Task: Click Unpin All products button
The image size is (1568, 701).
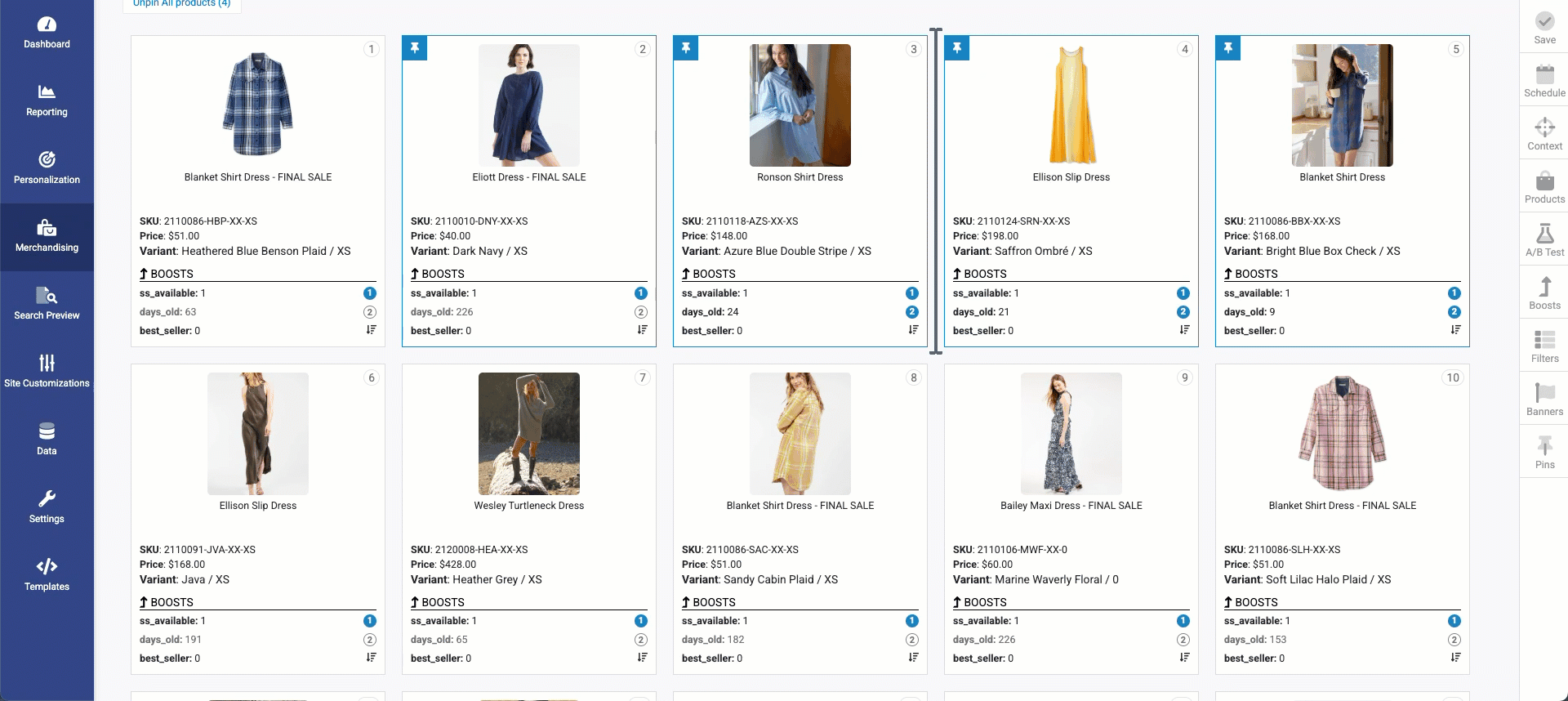Action: [182, 4]
